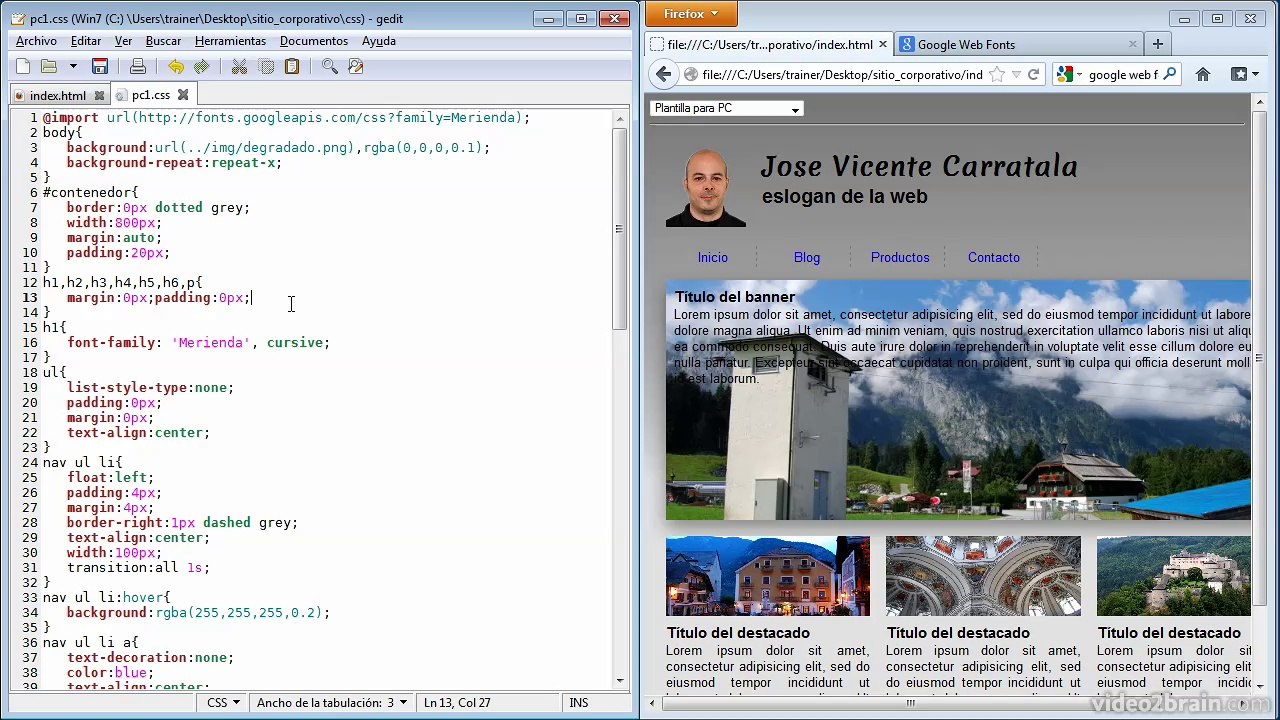Image resolution: width=1280 pixels, height=720 pixels.
Task: Click the hotel building thumbnail image
Action: (768, 576)
